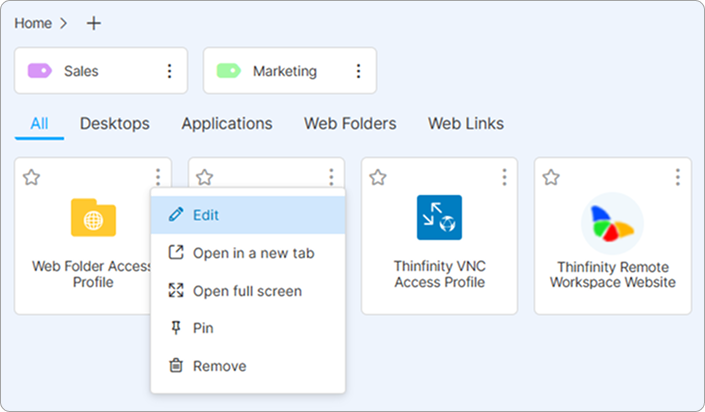
Task: Click the yellow web folder icon
Action: pos(94,218)
